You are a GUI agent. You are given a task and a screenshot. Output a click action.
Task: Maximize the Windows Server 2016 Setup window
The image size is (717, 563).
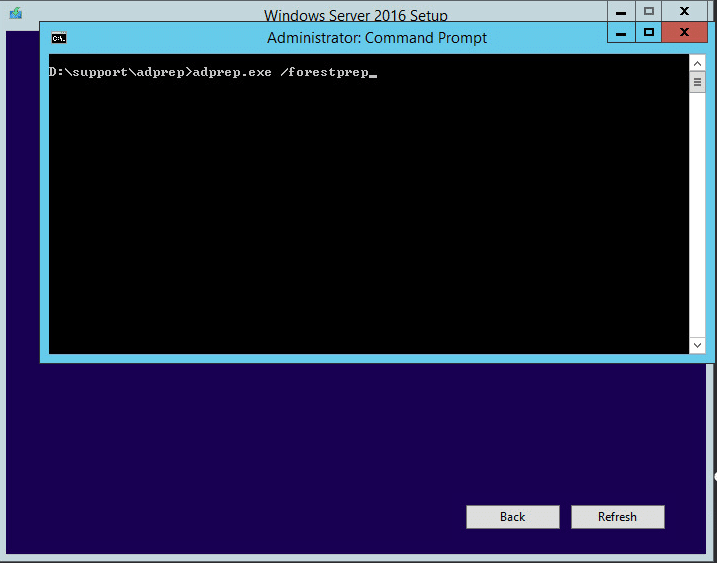tap(648, 11)
